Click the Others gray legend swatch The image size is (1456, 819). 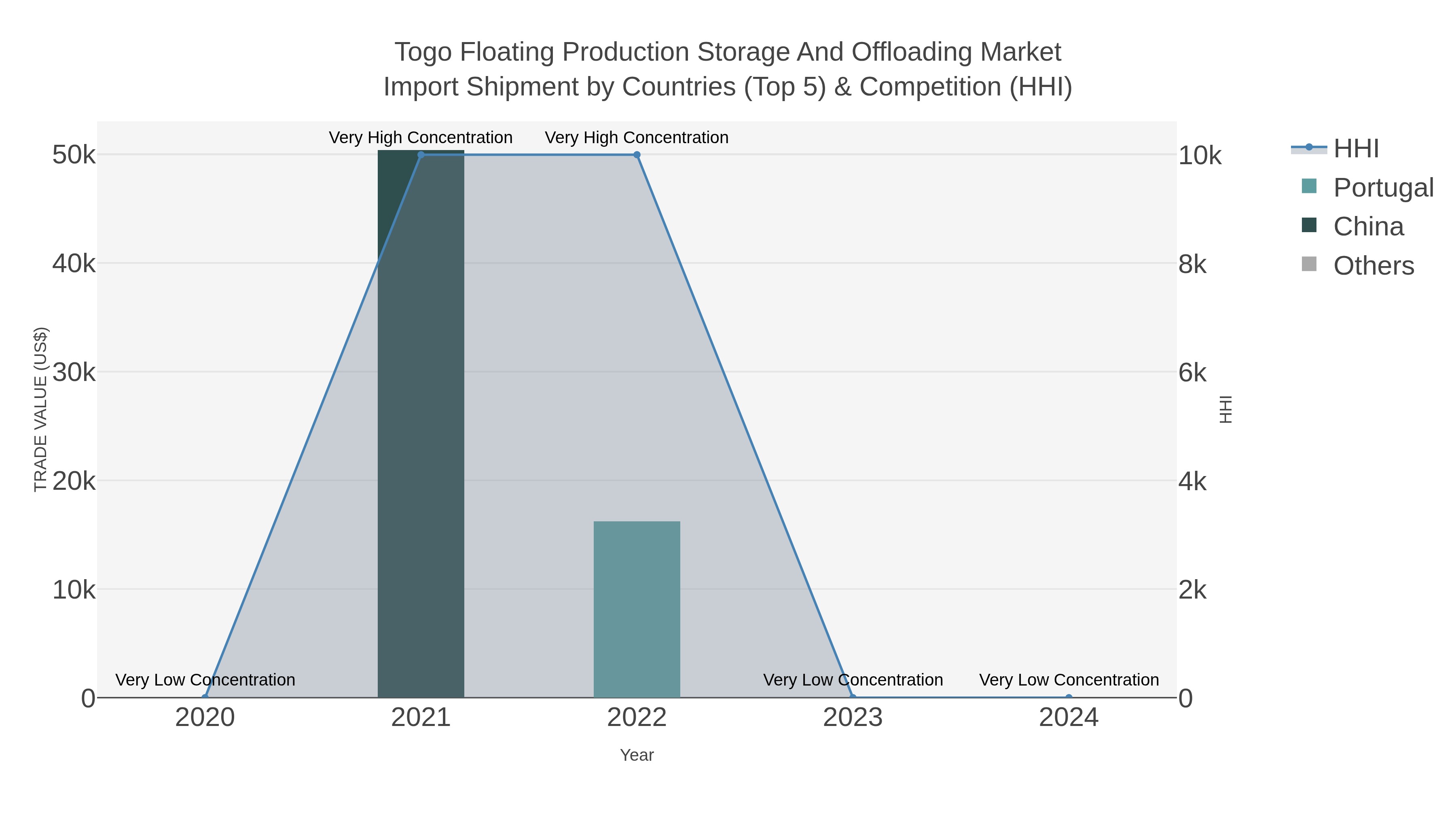pyautogui.click(x=1309, y=264)
